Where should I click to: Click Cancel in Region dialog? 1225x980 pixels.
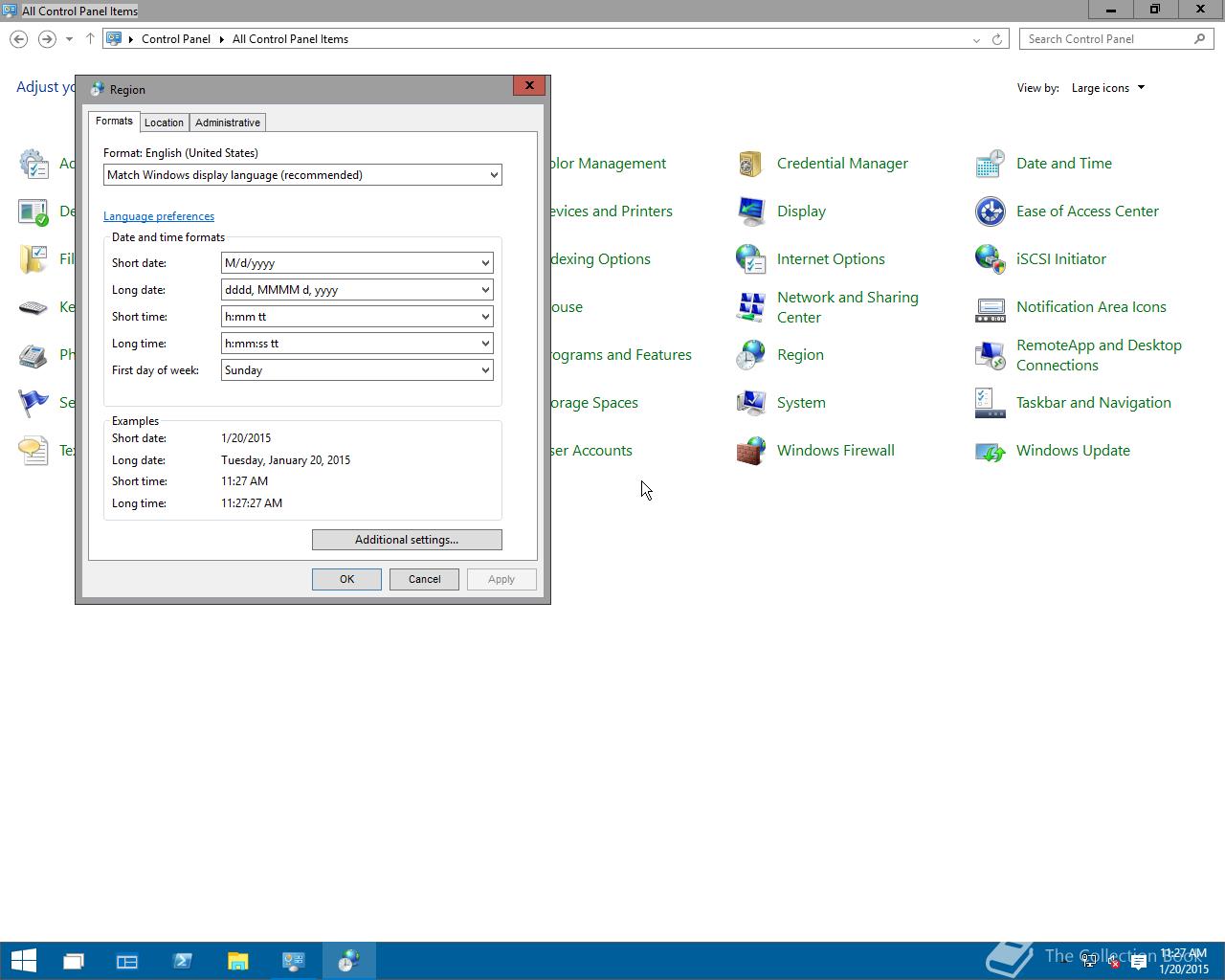point(424,579)
